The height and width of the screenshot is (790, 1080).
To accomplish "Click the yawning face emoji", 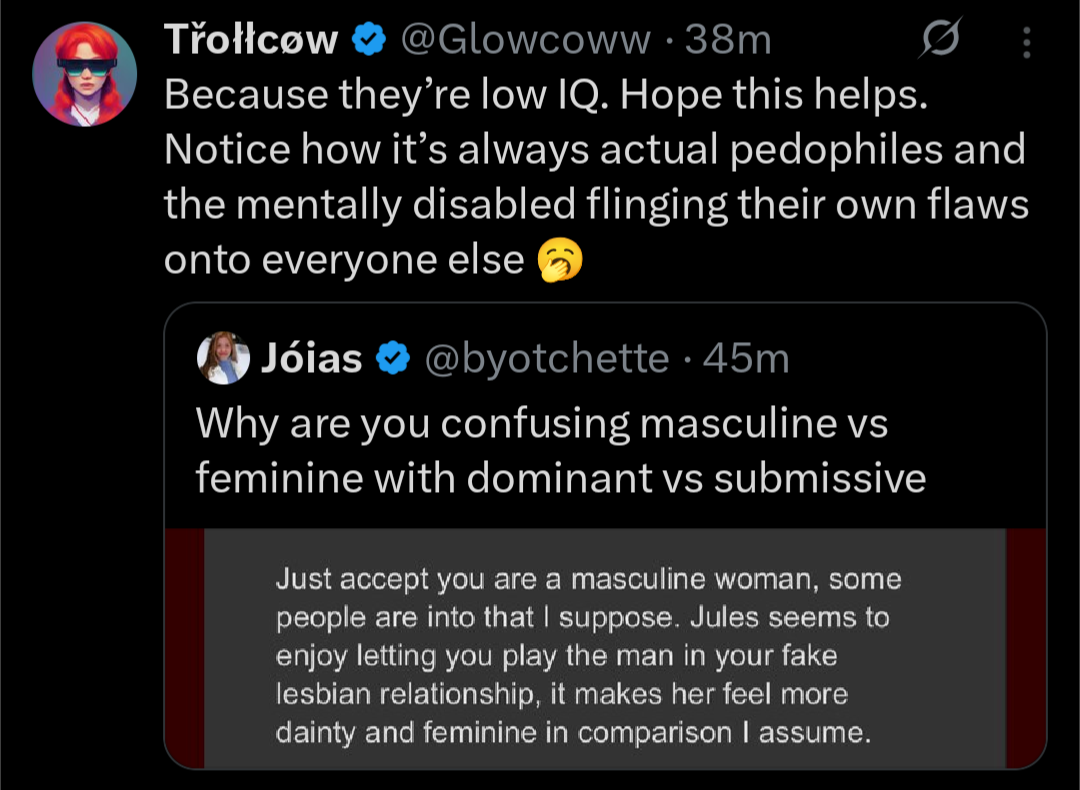I will (x=560, y=261).
